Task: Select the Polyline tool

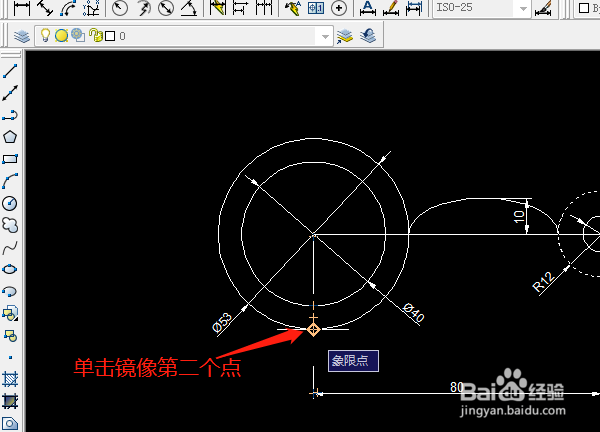Action: coord(10,115)
